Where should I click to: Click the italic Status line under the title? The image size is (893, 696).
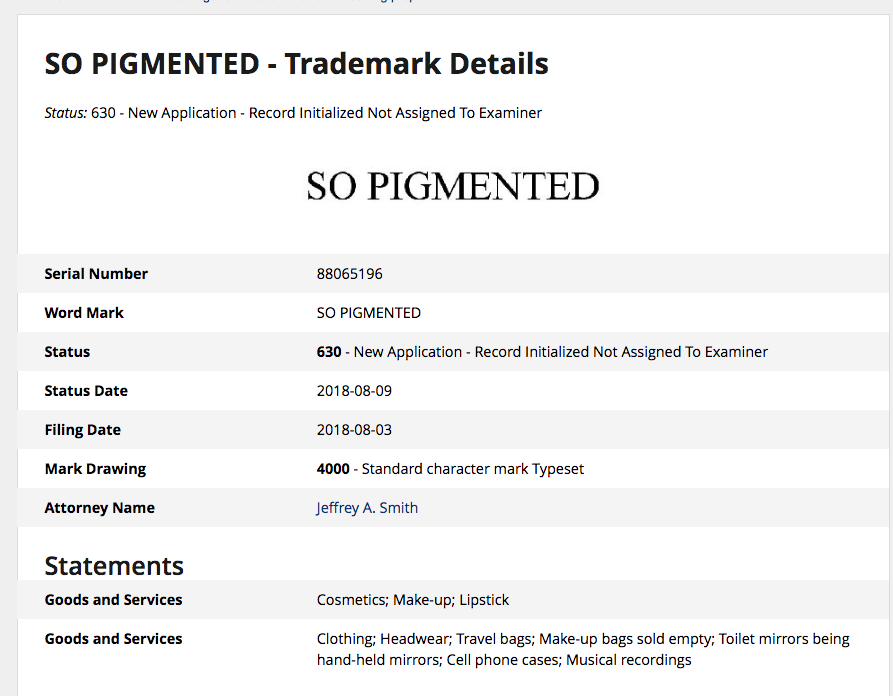point(293,113)
